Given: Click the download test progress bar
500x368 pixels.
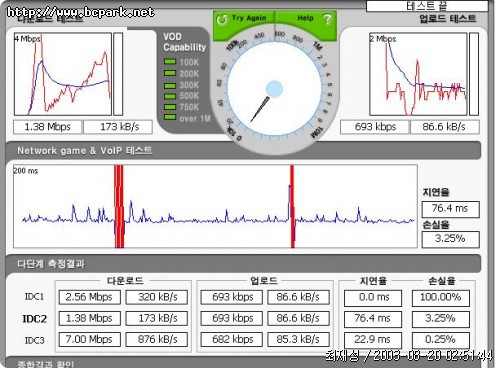Looking at the screenshot, I should click(118, 74).
